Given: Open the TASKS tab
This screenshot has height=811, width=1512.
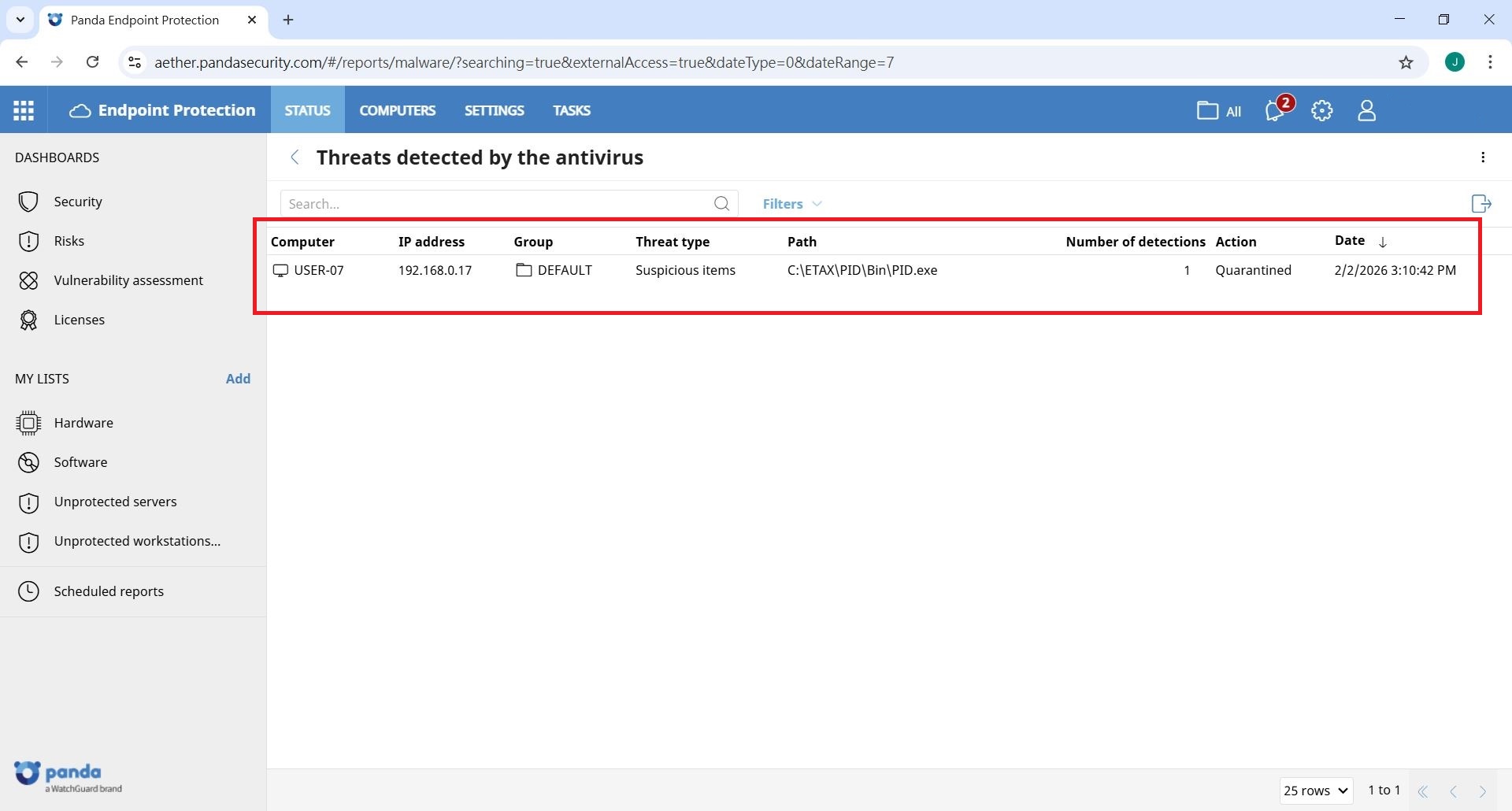Looking at the screenshot, I should [x=571, y=110].
